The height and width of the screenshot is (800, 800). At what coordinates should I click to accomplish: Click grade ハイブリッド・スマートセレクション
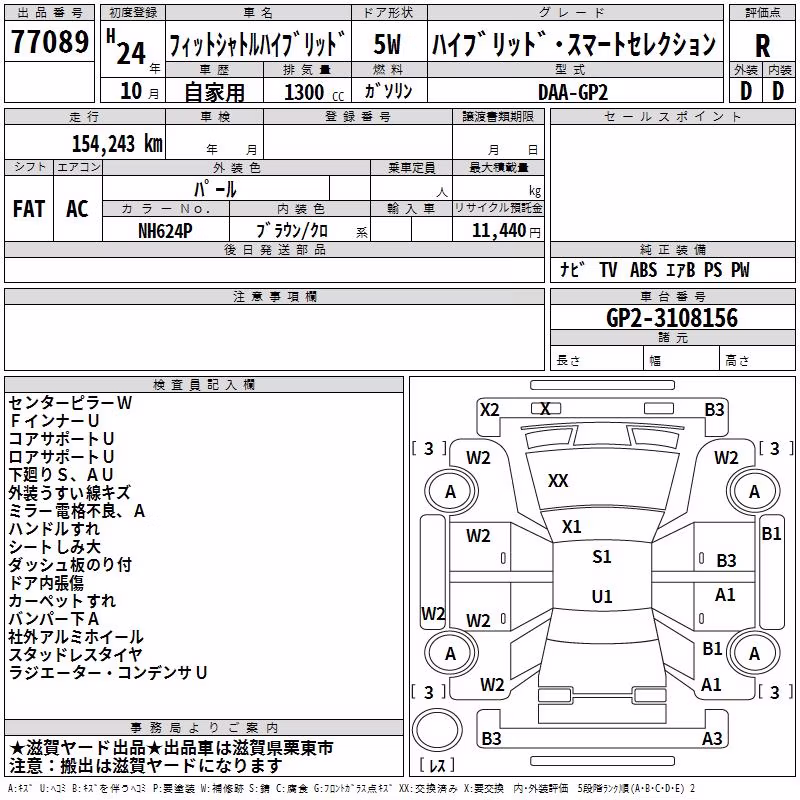[x=574, y=44]
